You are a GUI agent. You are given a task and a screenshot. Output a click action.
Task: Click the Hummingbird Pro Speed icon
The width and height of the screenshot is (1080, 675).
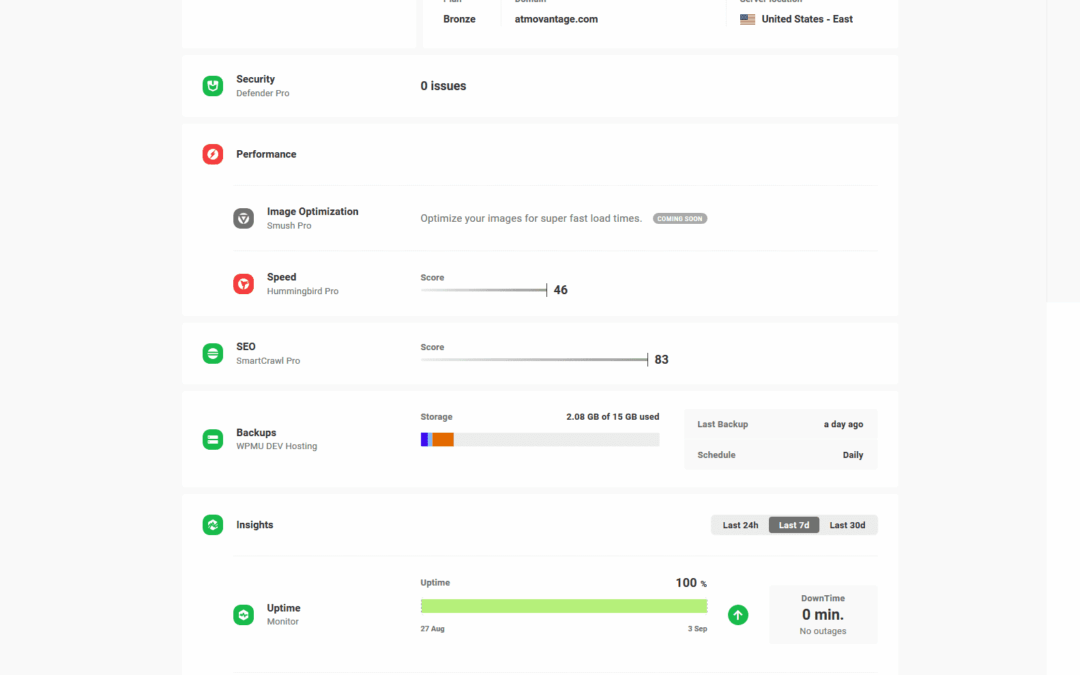click(x=243, y=284)
